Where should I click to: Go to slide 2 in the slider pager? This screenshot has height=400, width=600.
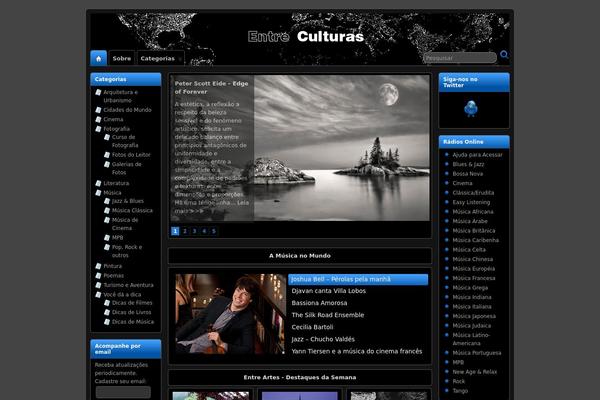point(185,231)
